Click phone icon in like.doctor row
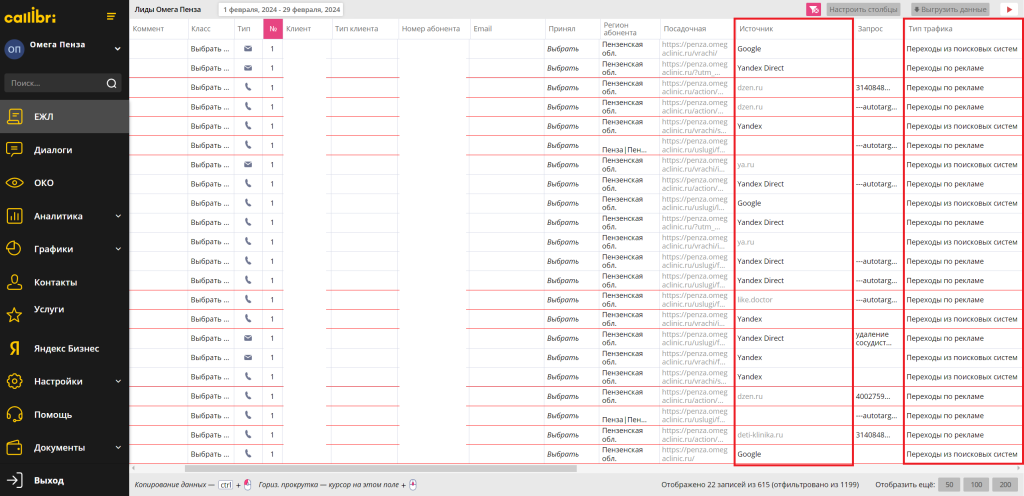1024x496 pixels. (x=248, y=300)
